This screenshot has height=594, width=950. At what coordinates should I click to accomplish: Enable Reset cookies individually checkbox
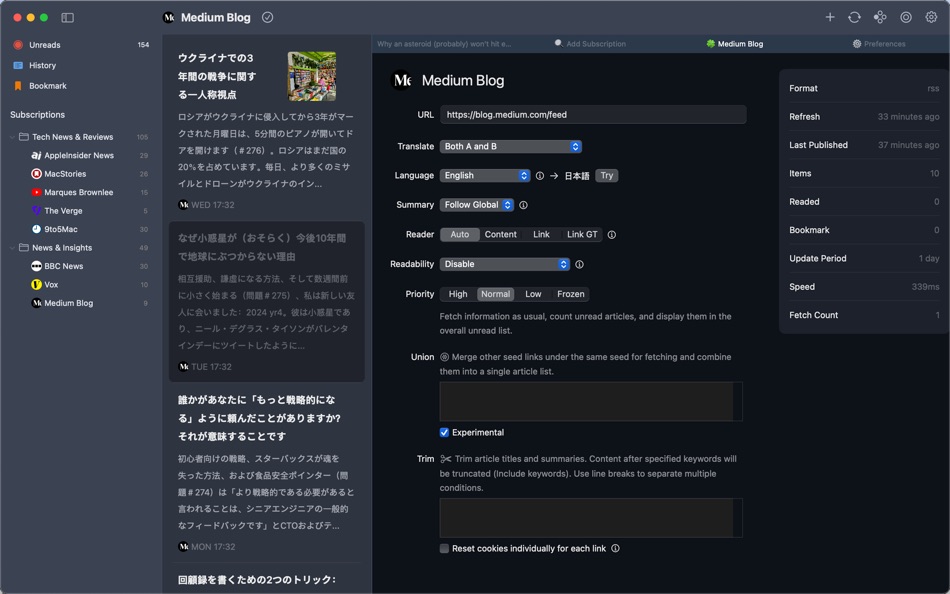pos(444,549)
